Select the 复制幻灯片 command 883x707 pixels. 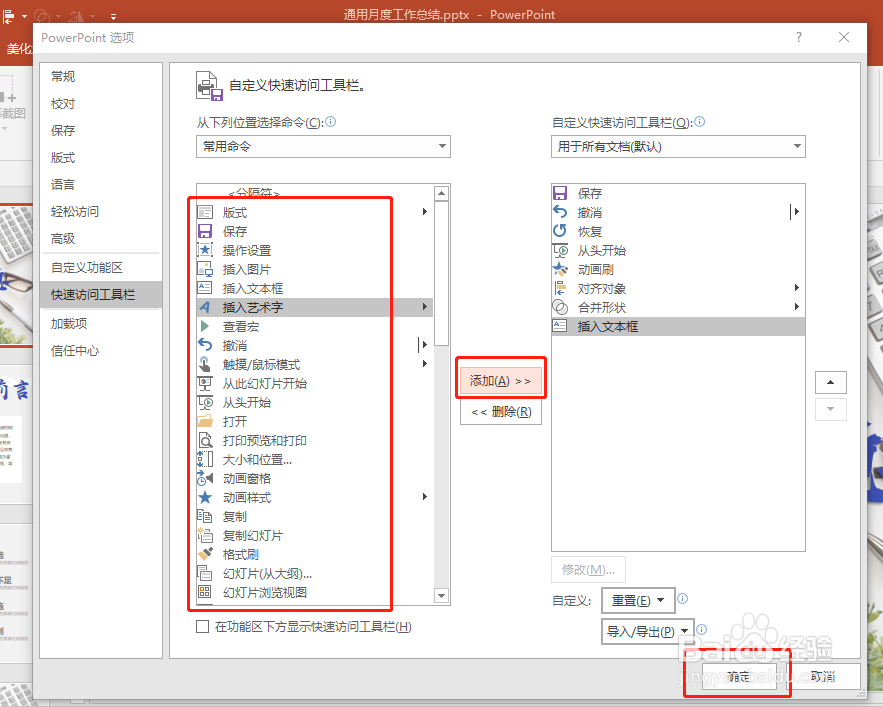point(240,535)
